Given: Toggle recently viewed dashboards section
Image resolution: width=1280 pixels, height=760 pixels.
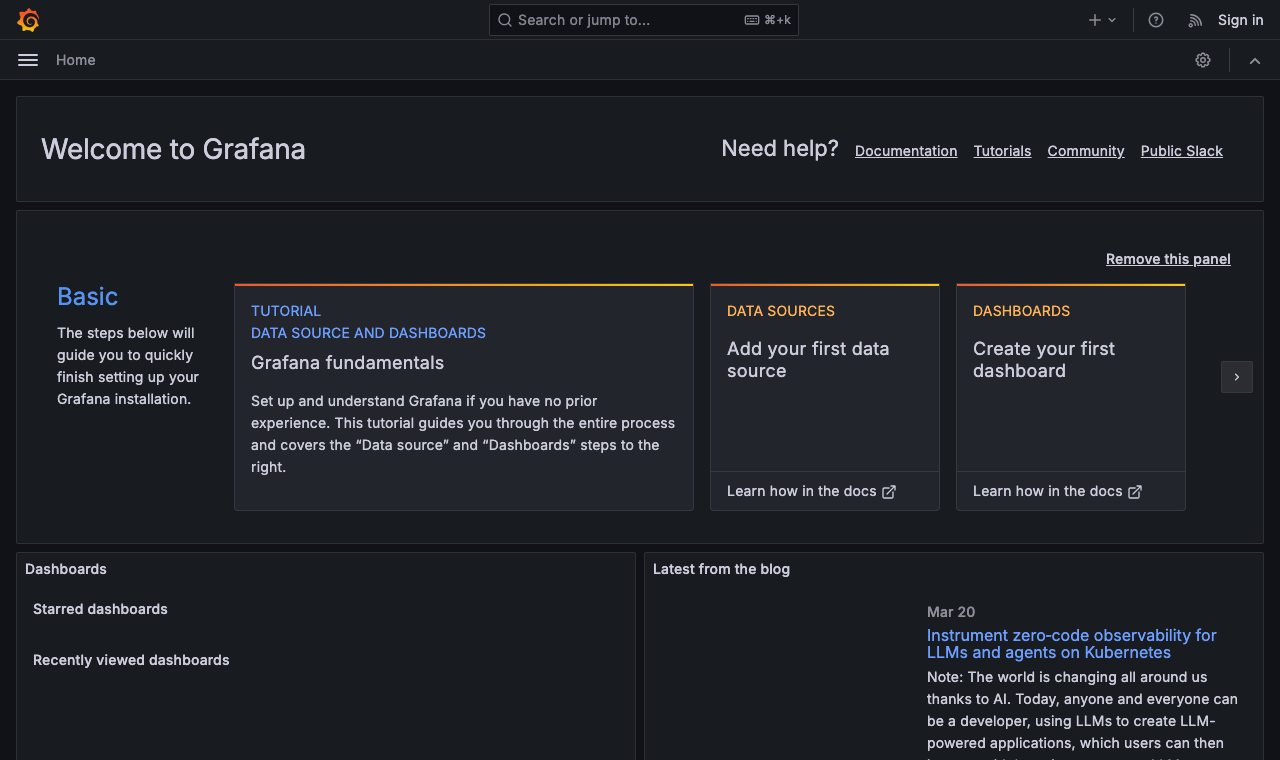Looking at the screenshot, I should click(131, 660).
